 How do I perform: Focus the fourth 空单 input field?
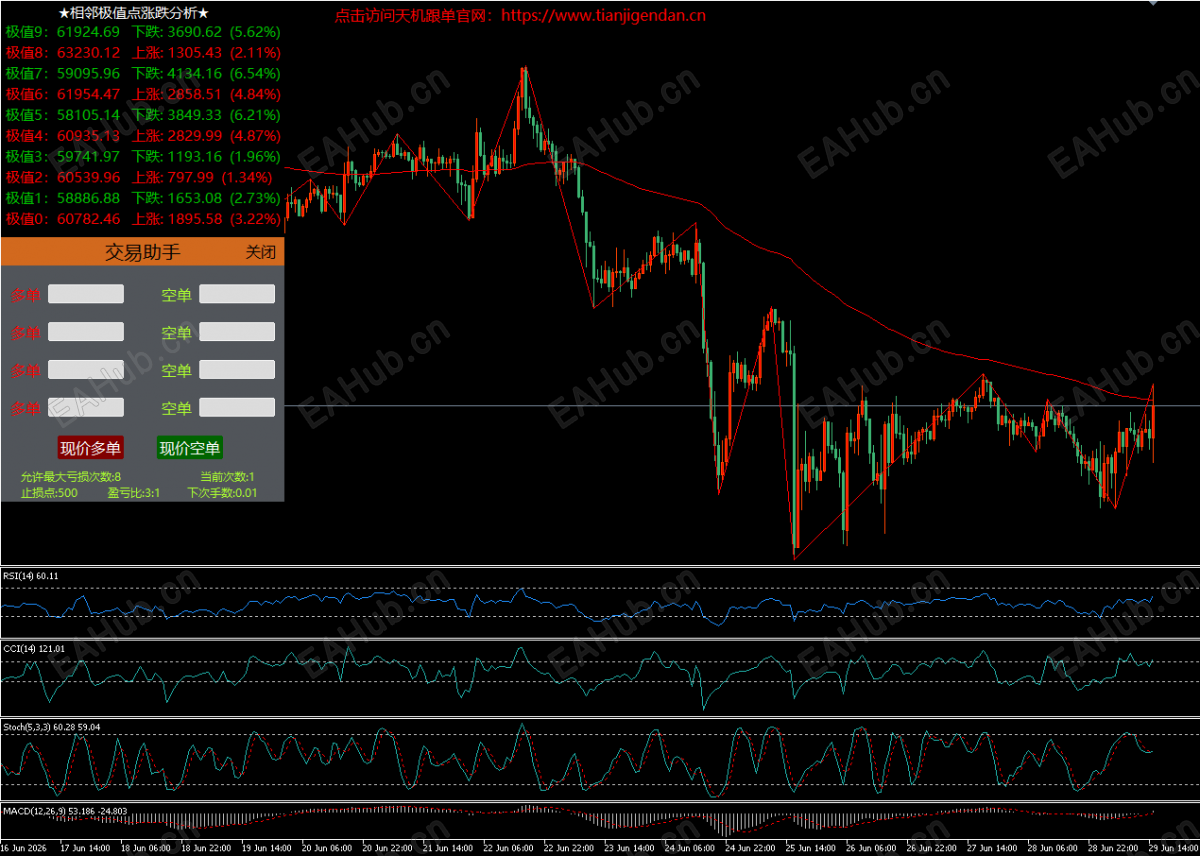point(237,407)
